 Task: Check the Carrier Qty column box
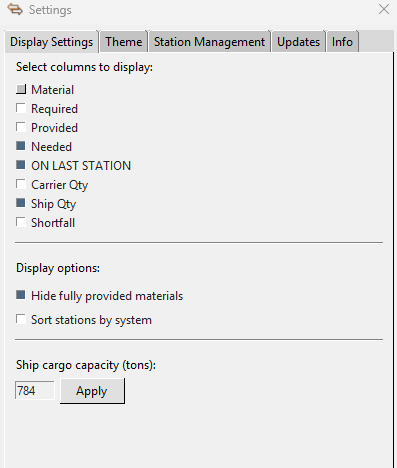[21, 184]
